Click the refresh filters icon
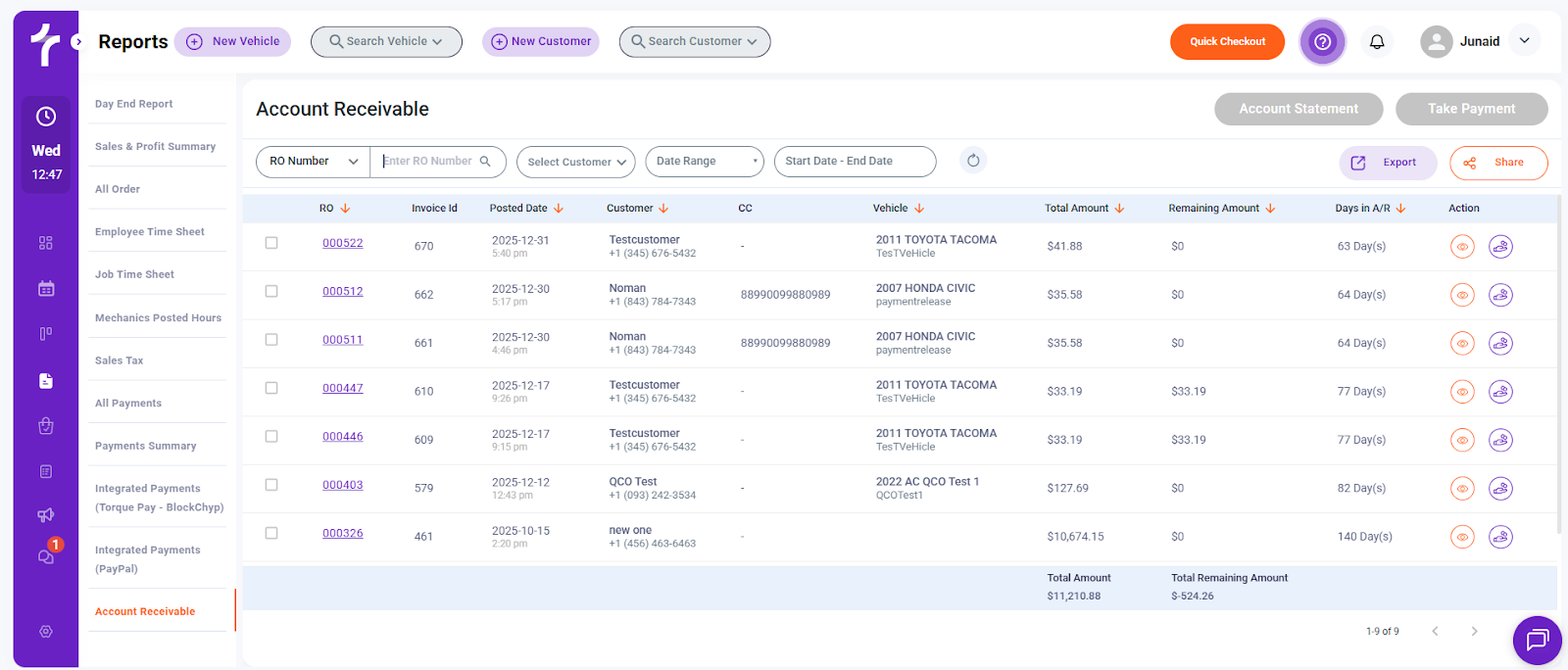The height and width of the screenshot is (670, 1568). pyautogui.click(x=972, y=161)
